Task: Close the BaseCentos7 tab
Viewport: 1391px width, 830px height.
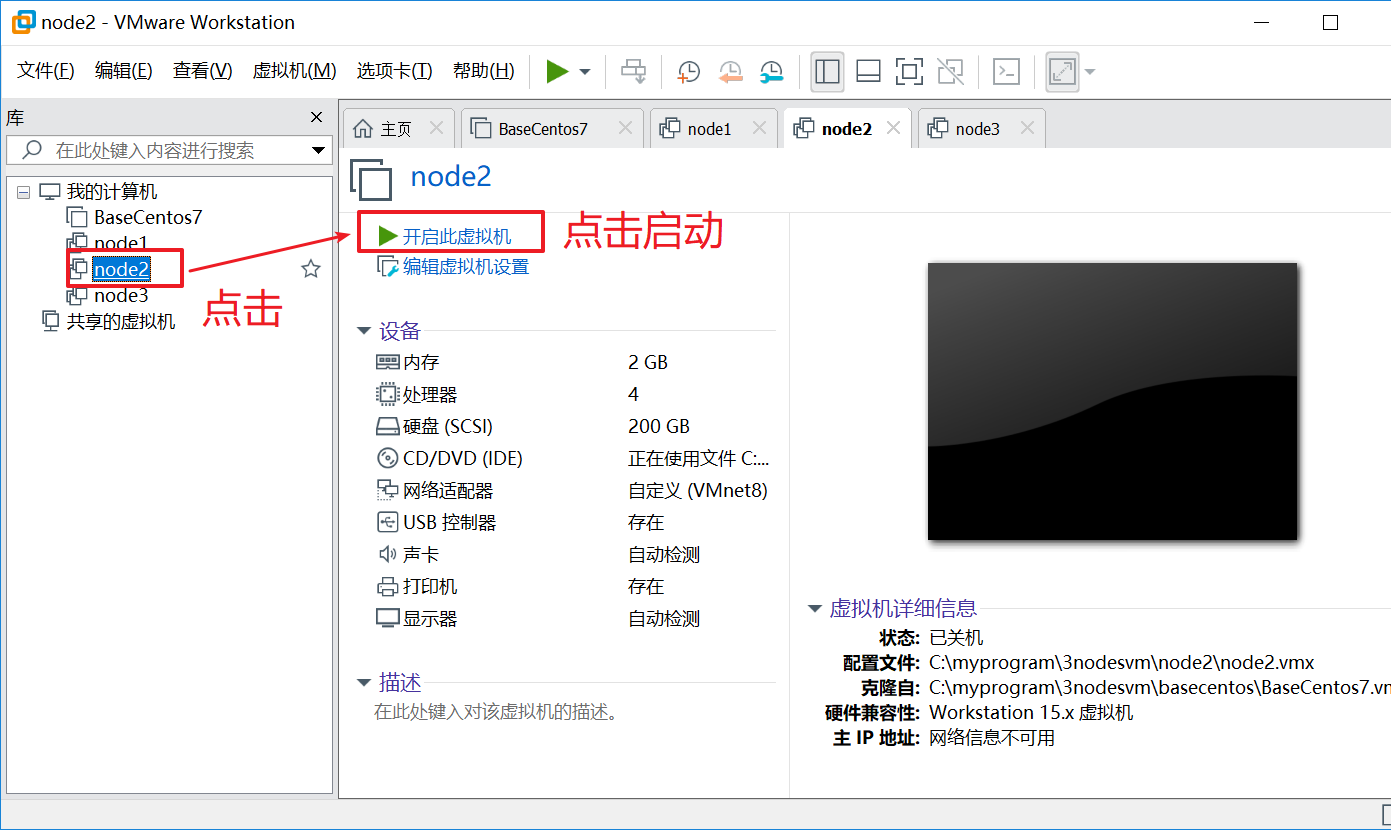Action: point(625,128)
